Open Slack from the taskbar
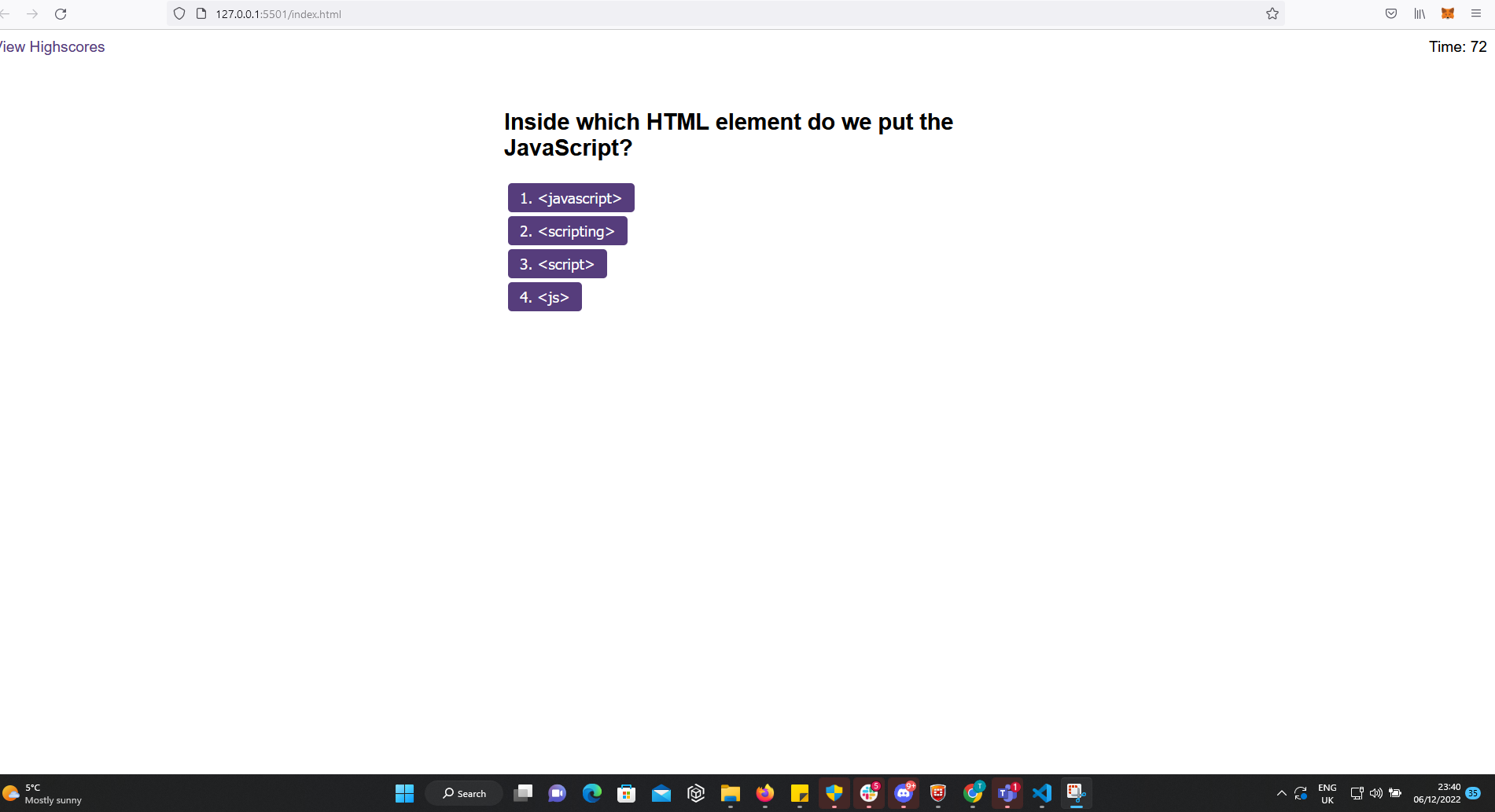Image resolution: width=1495 pixels, height=812 pixels. click(x=869, y=793)
